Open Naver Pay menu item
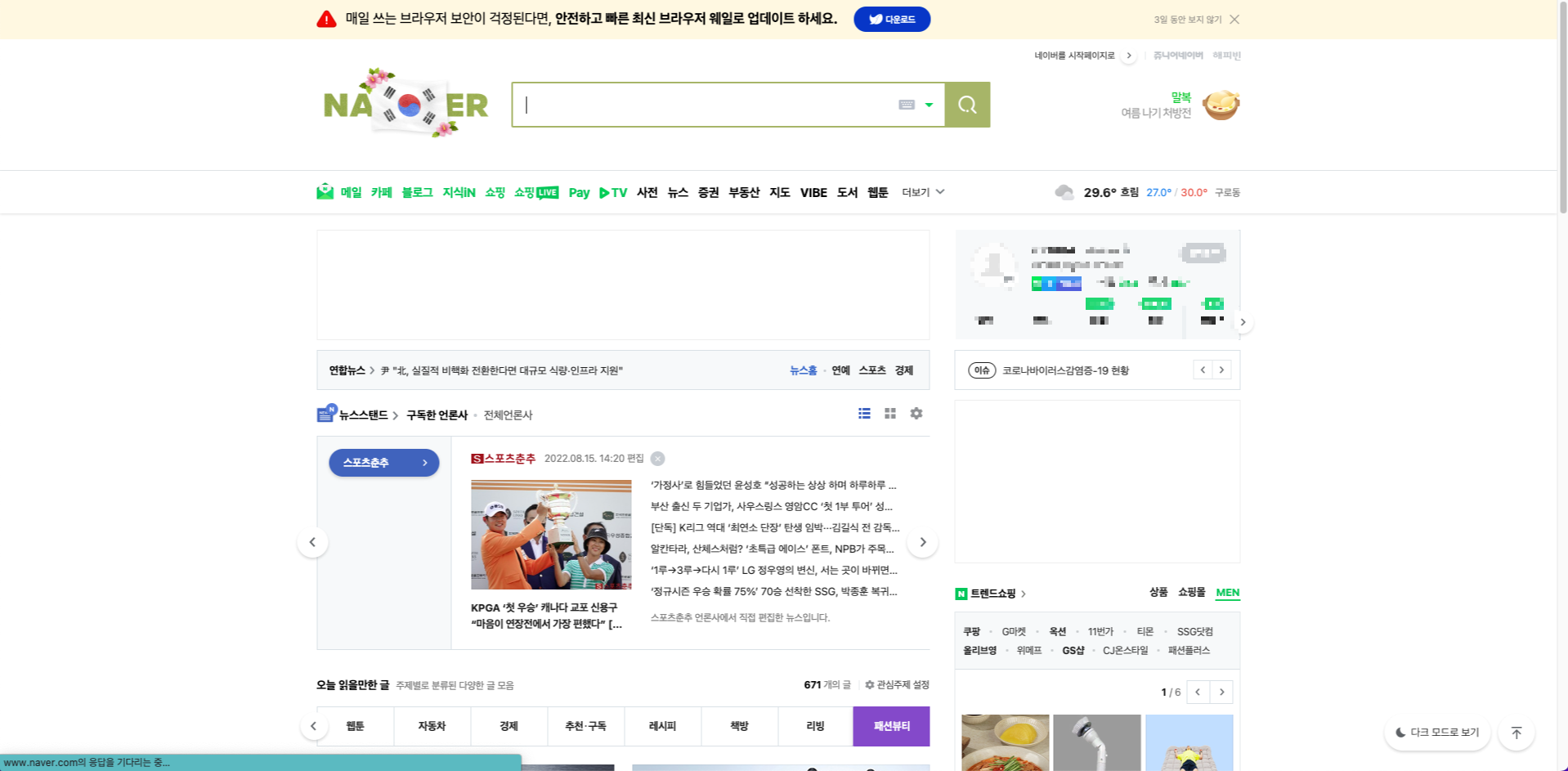The width and height of the screenshot is (1568, 771). coord(579,192)
